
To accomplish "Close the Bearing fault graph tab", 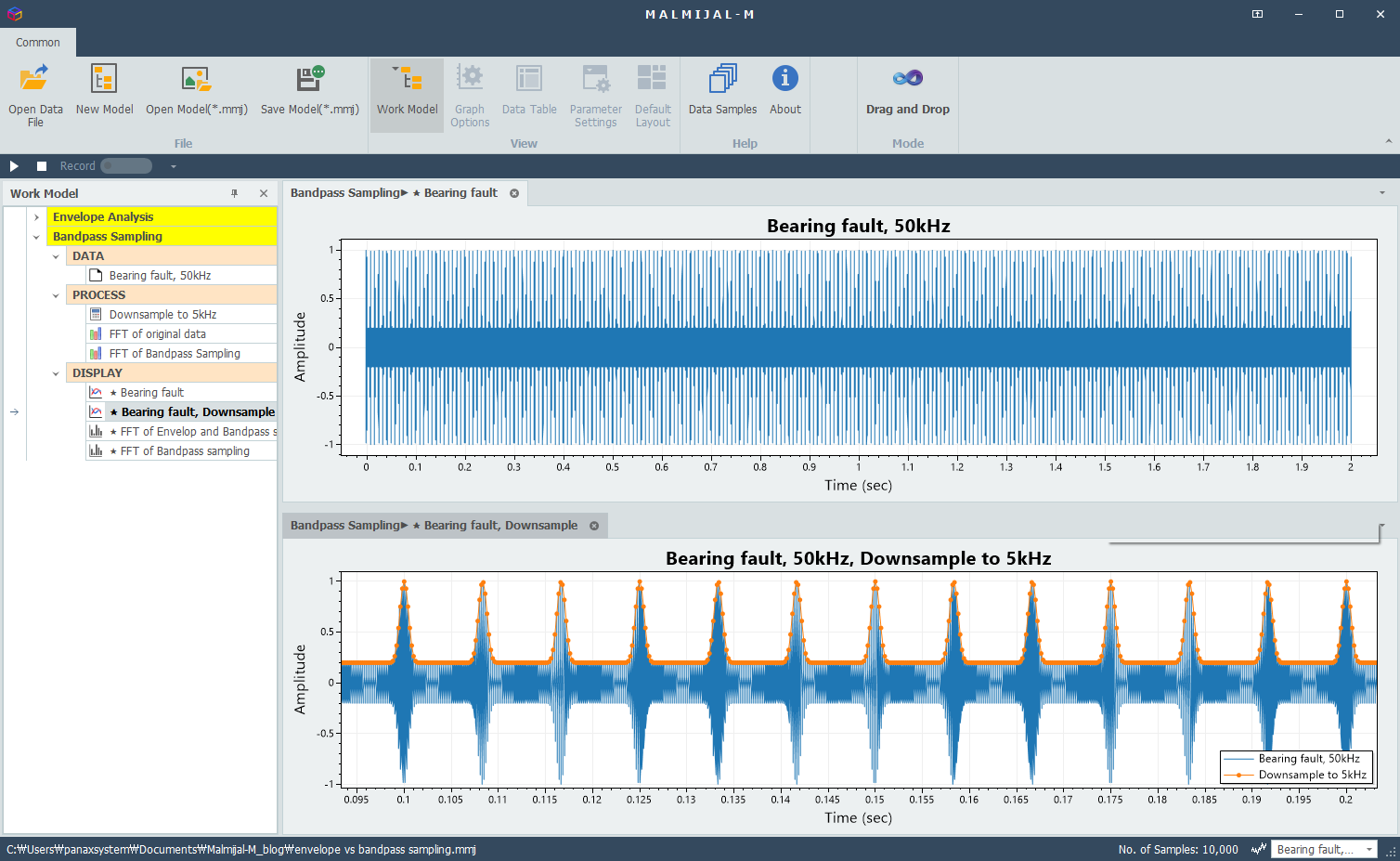I will point(514,193).
